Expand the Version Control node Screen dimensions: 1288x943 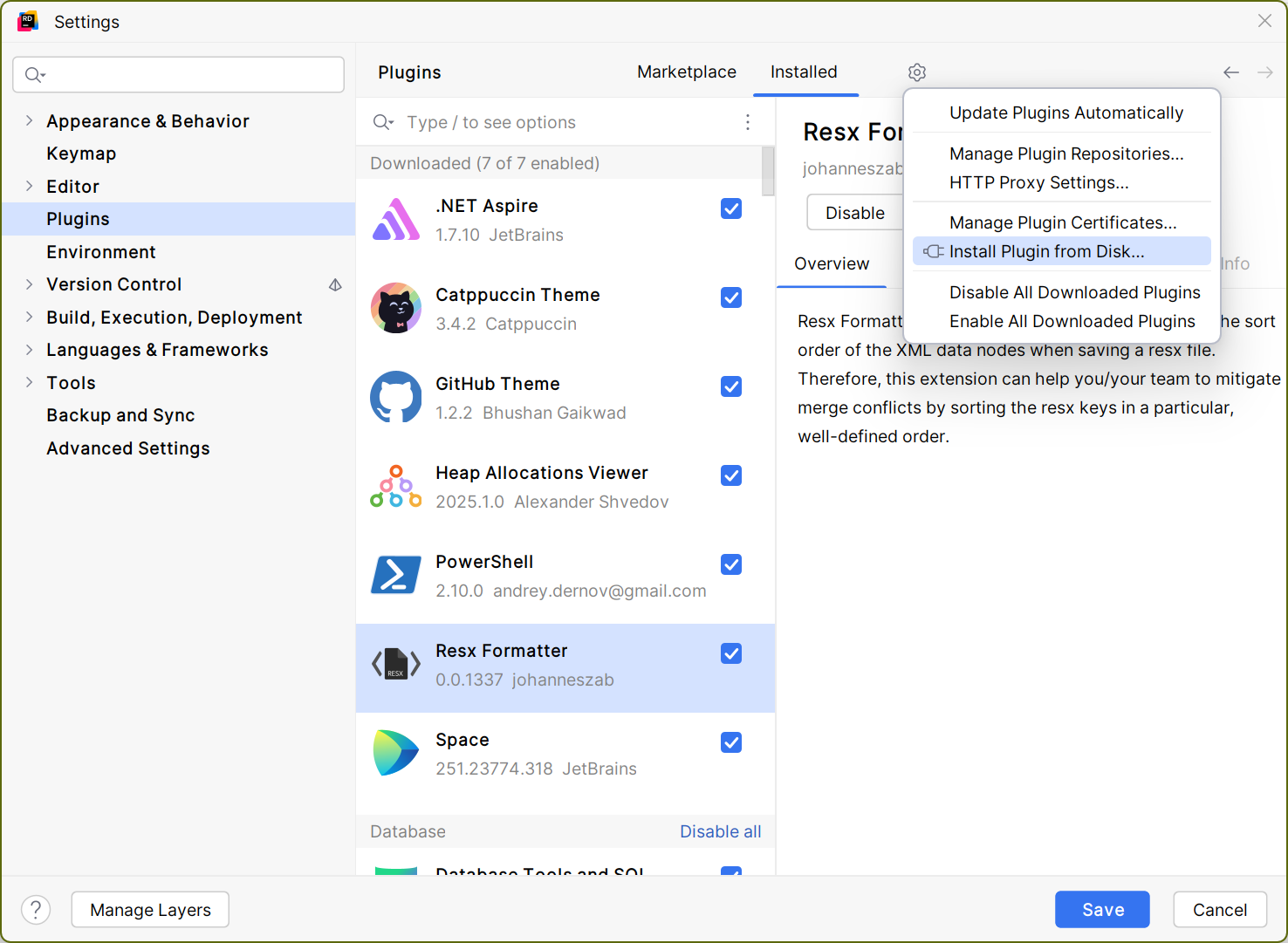click(x=29, y=284)
